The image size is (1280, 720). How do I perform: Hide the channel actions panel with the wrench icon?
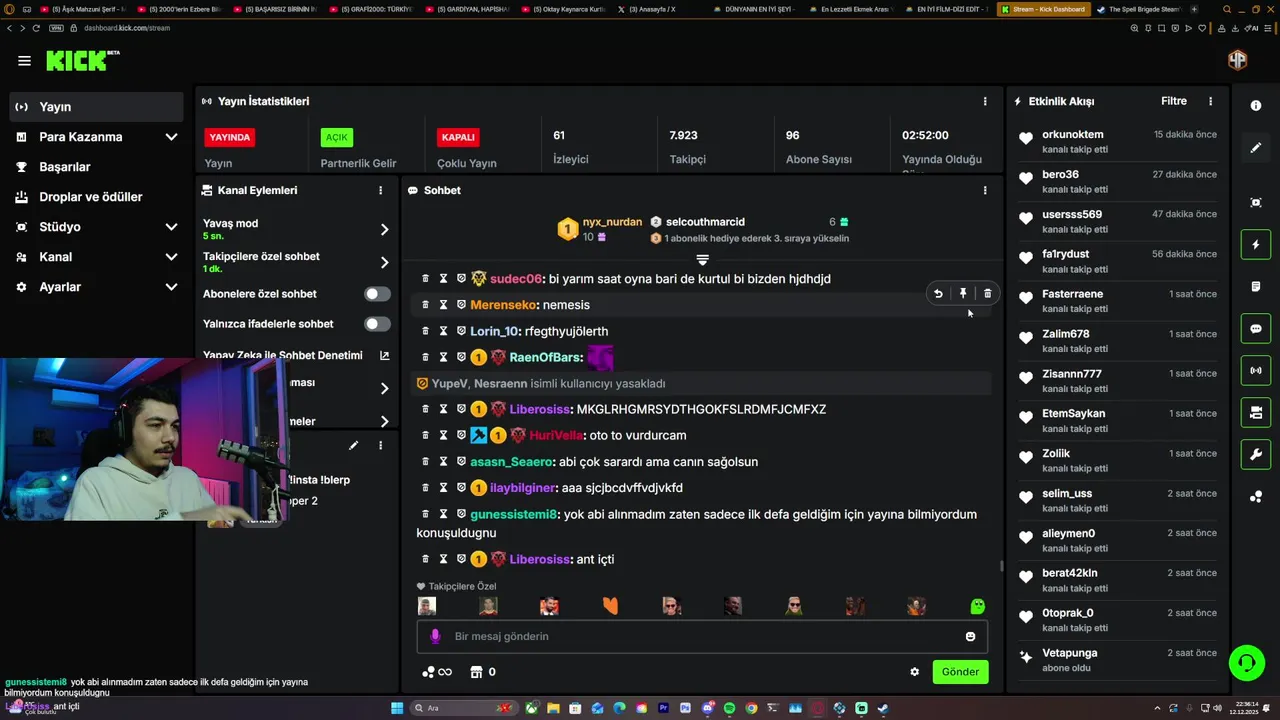(1256, 455)
